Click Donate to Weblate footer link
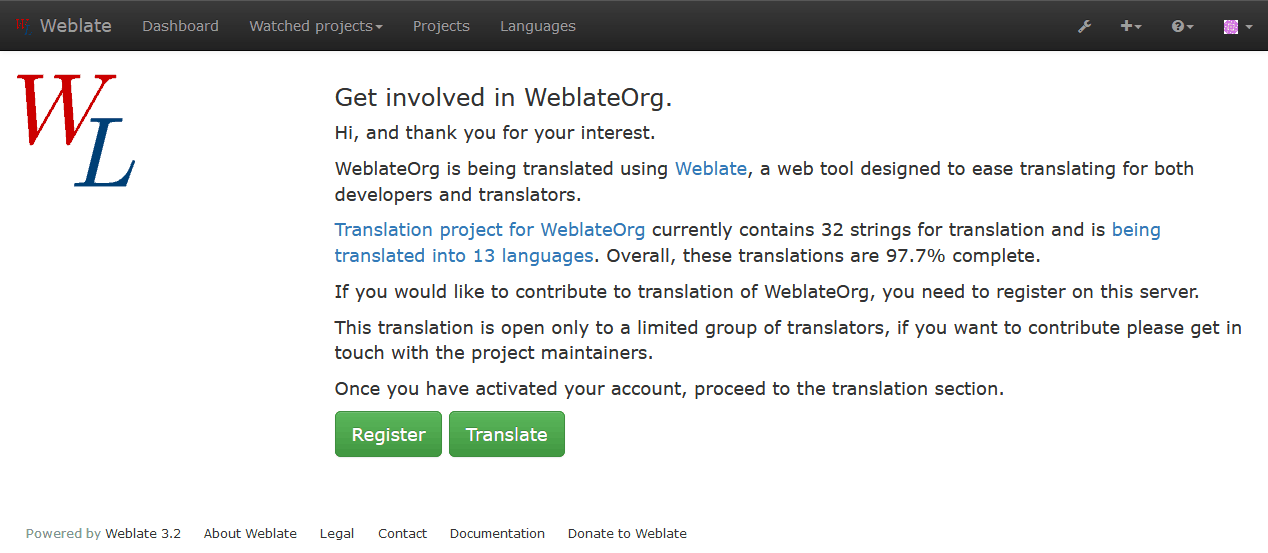Image resolution: width=1268 pixels, height=553 pixels. (x=627, y=533)
